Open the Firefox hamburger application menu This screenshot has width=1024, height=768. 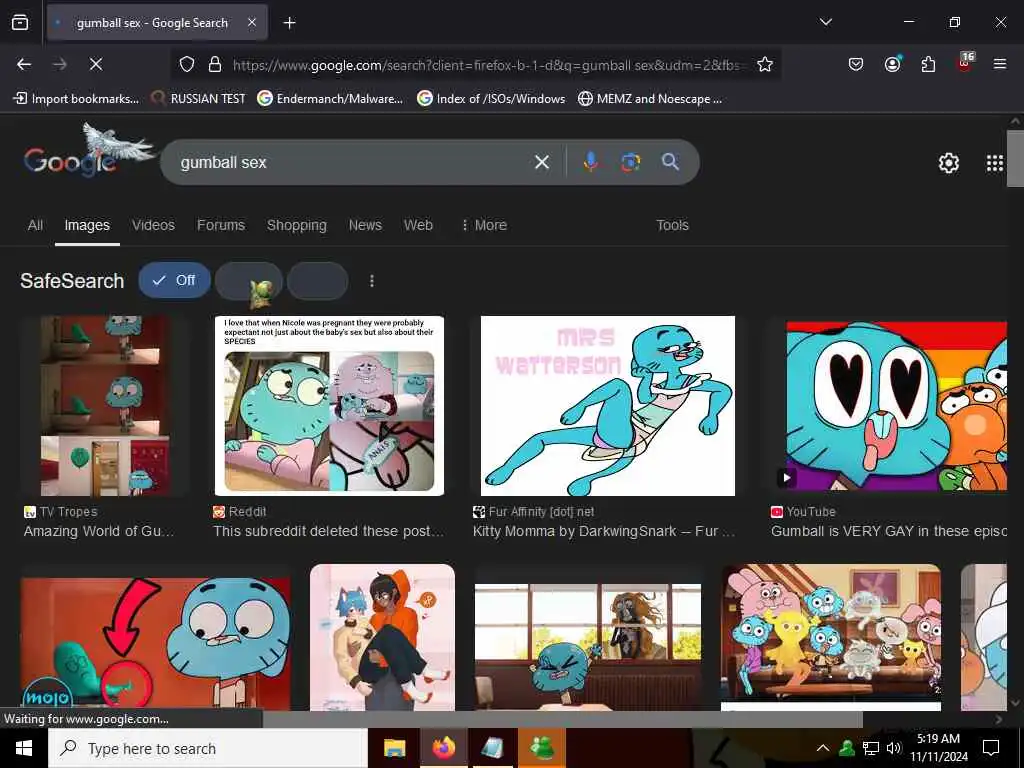(999, 64)
